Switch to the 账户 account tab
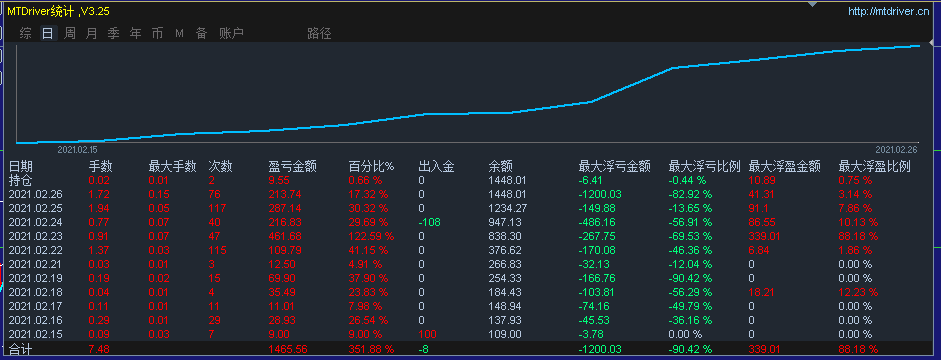The image size is (941, 360). click(x=232, y=34)
